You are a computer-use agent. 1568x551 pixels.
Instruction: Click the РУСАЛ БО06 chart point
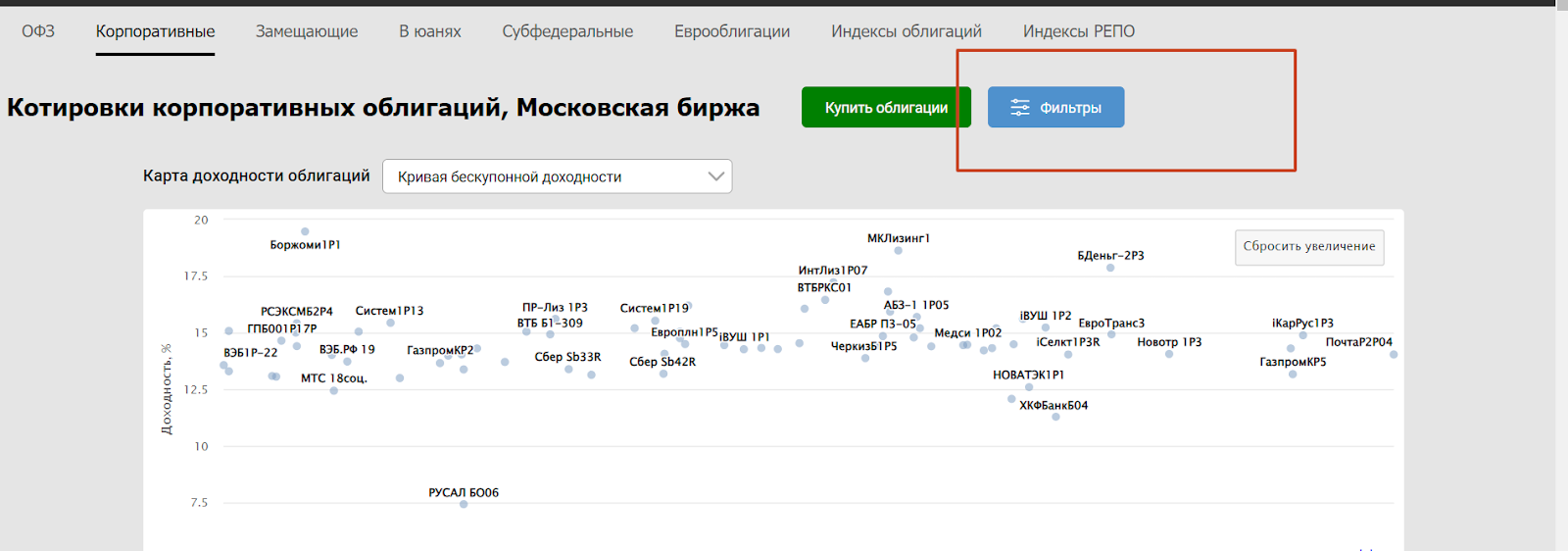[464, 504]
